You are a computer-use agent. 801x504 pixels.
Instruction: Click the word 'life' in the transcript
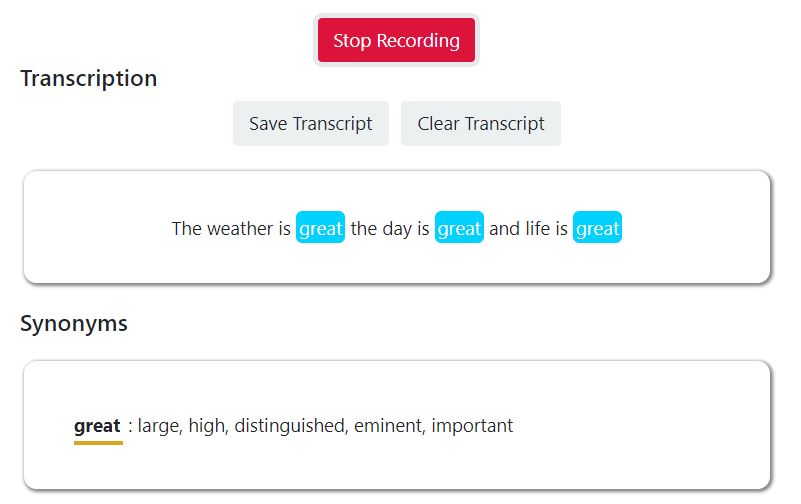[538, 229]
